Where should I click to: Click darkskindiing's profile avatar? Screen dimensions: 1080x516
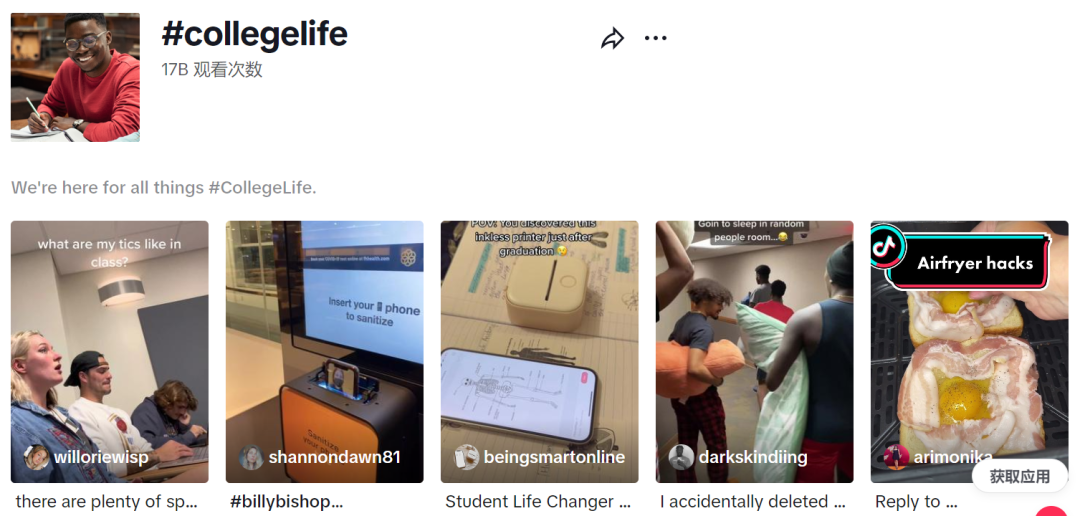tap(681, 457)
